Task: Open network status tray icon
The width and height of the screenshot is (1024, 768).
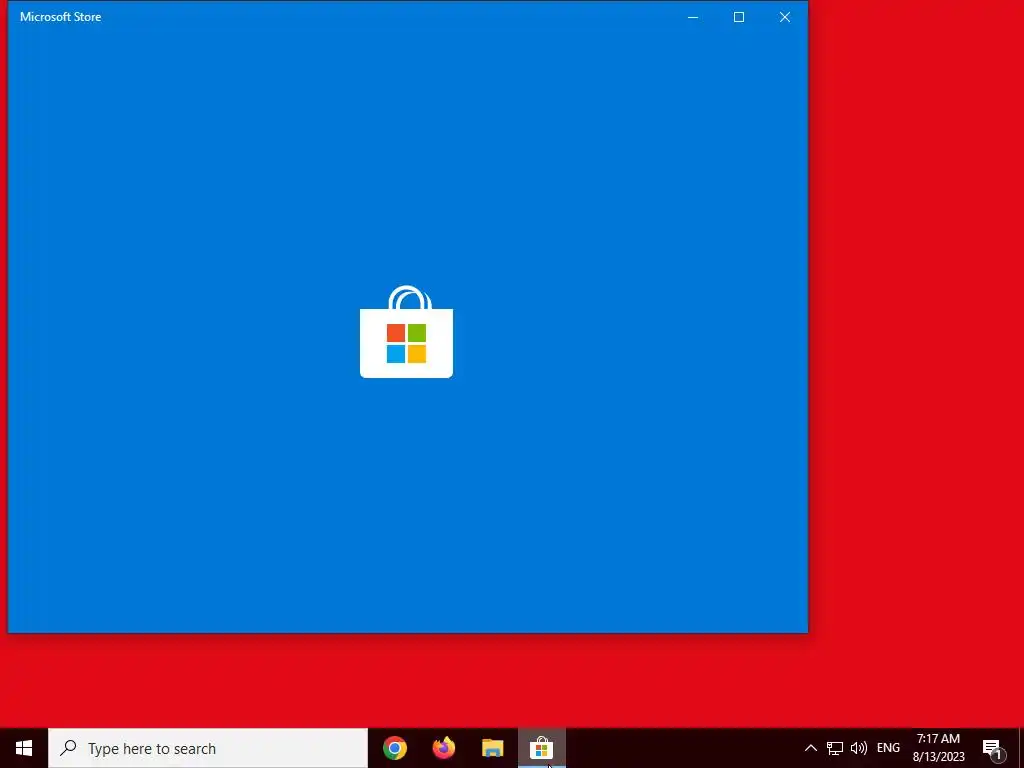Action: [x=835, y=748]
